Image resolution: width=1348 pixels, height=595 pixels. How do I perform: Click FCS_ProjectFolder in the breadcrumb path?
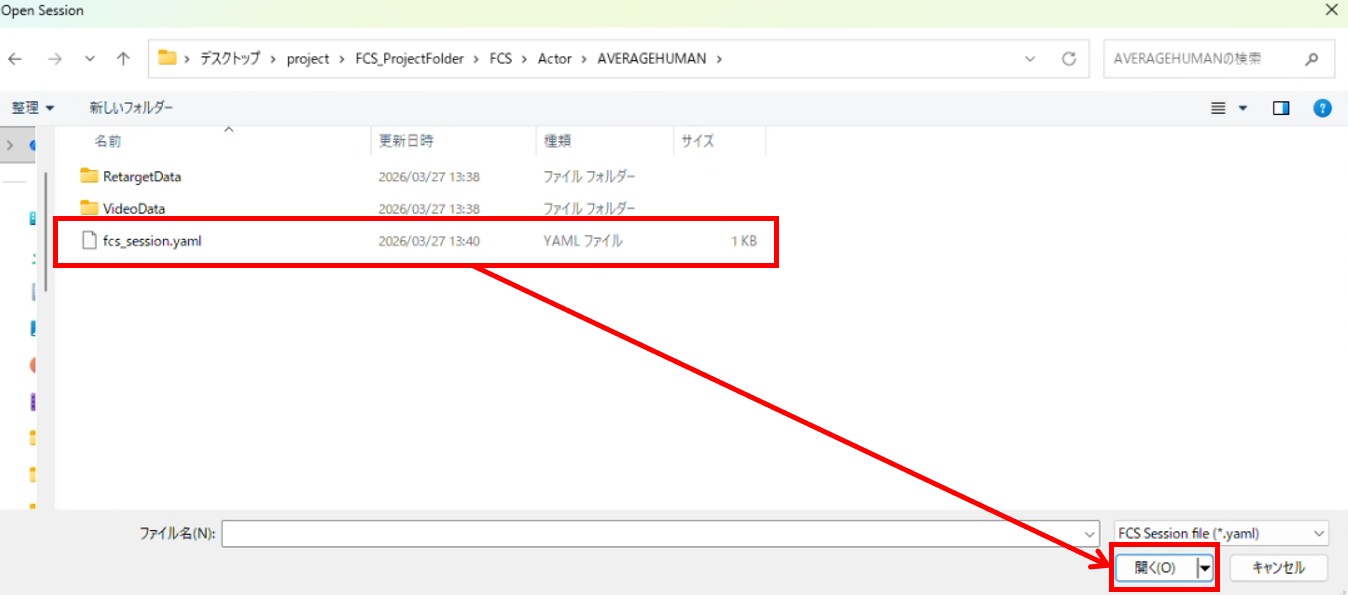(409, 59)
